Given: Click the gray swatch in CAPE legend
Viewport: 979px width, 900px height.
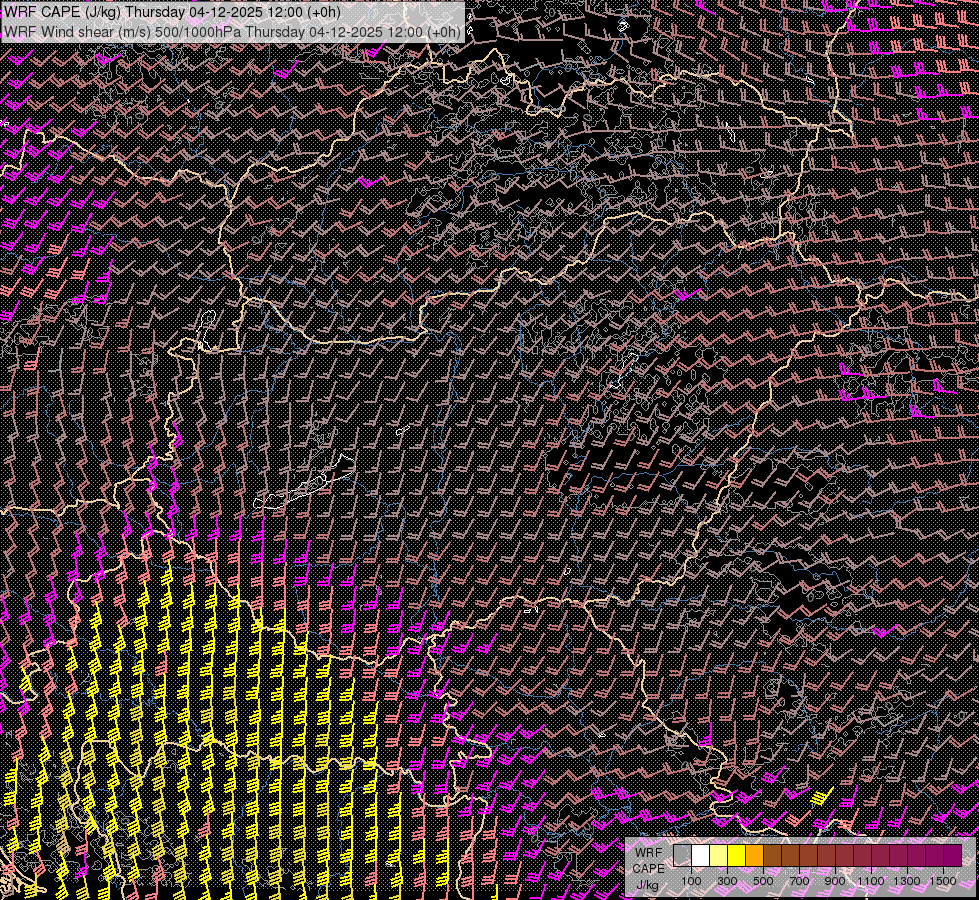Looking at the screenshot, I should tap(682, 855).
